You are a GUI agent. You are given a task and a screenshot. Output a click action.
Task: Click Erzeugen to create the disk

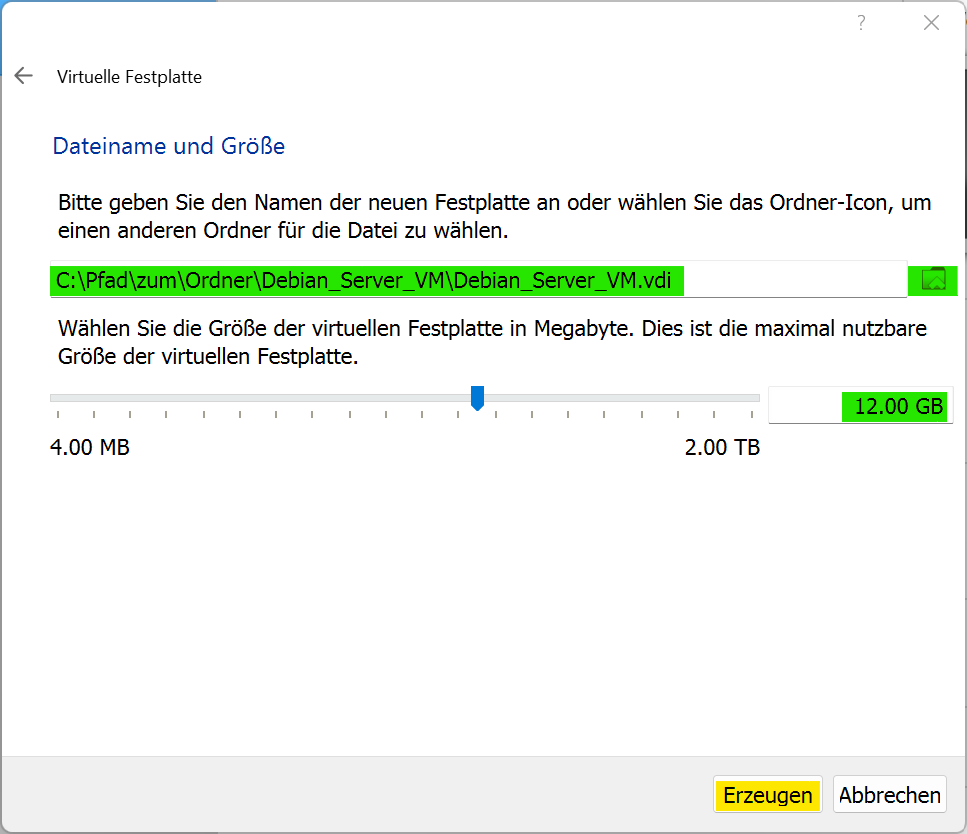pos(768,795)
